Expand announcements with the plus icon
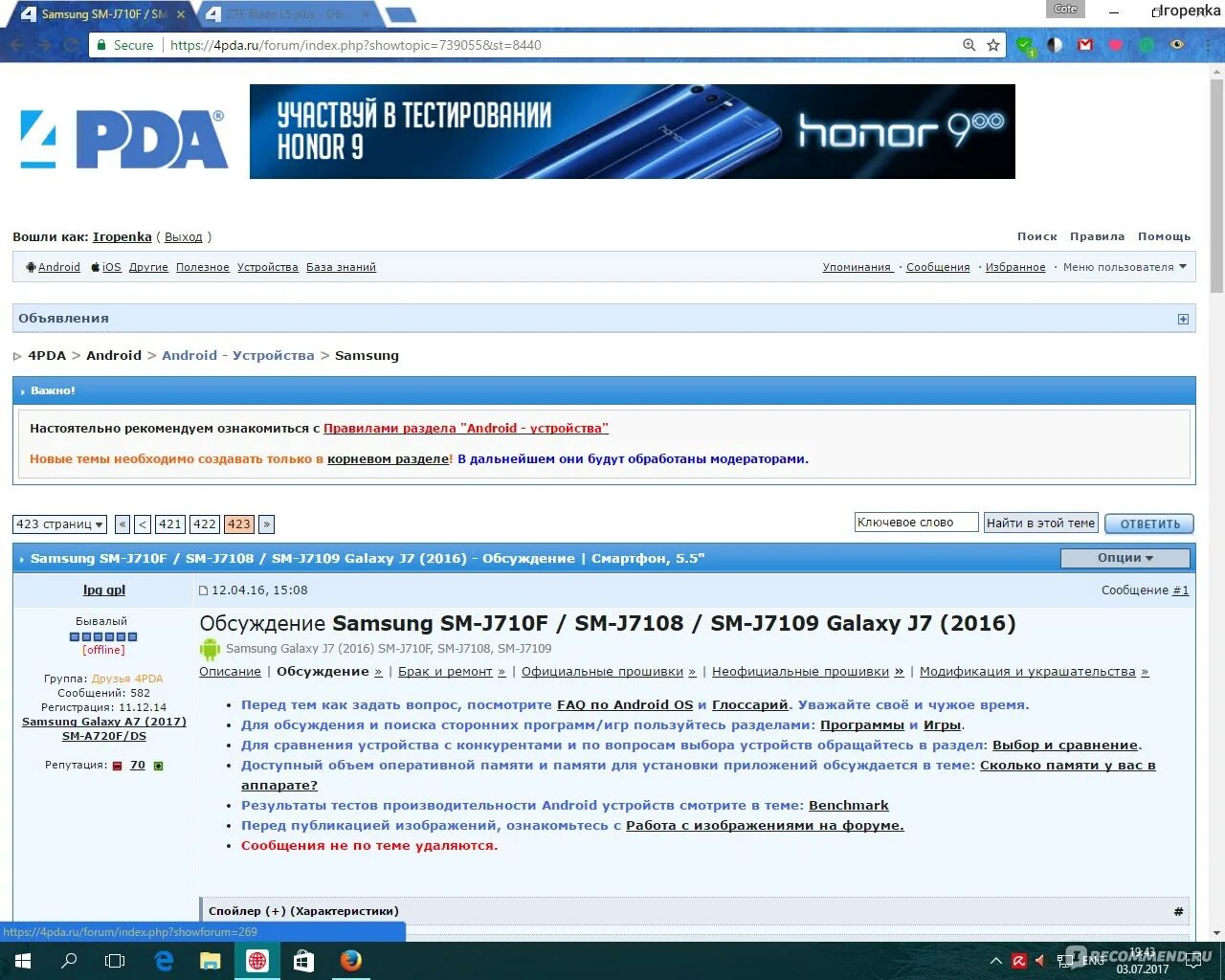 tap(1183, 319)
